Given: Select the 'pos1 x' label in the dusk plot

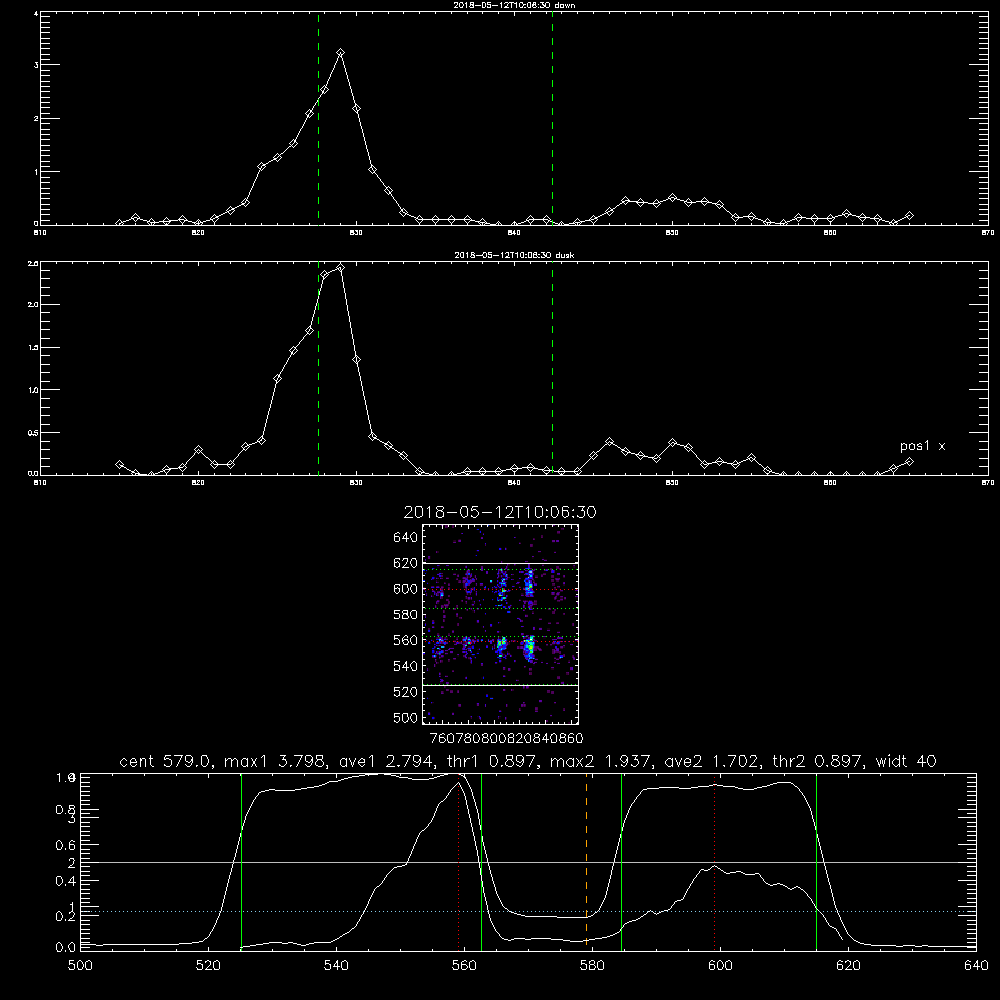Looking at the screenshot, I should (x=922, y=446).
